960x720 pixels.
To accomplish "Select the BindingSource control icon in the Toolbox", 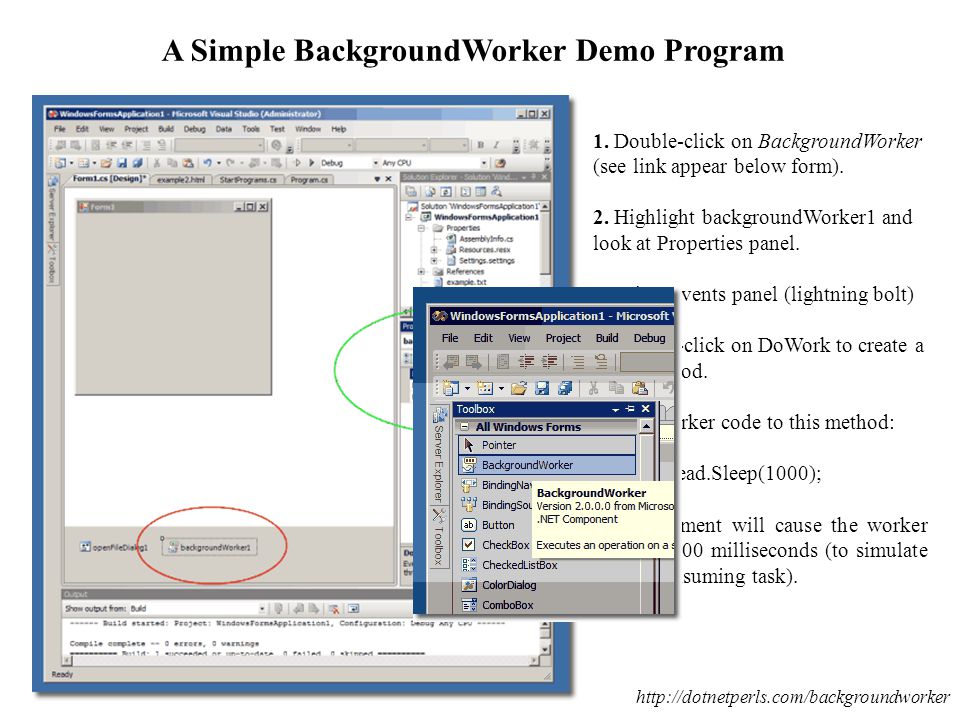I will (469, 505).
